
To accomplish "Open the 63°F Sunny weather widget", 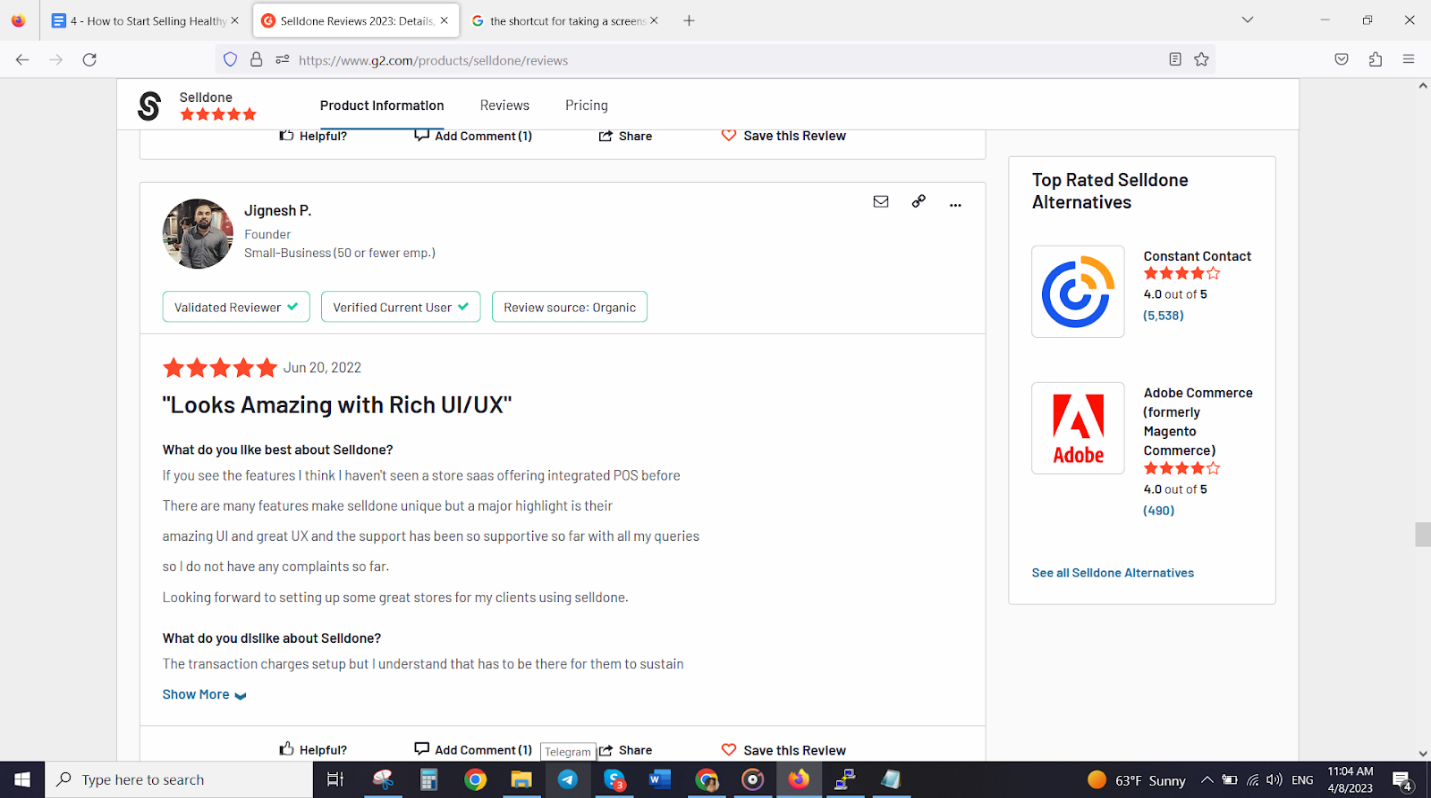I will point(1136,779).
